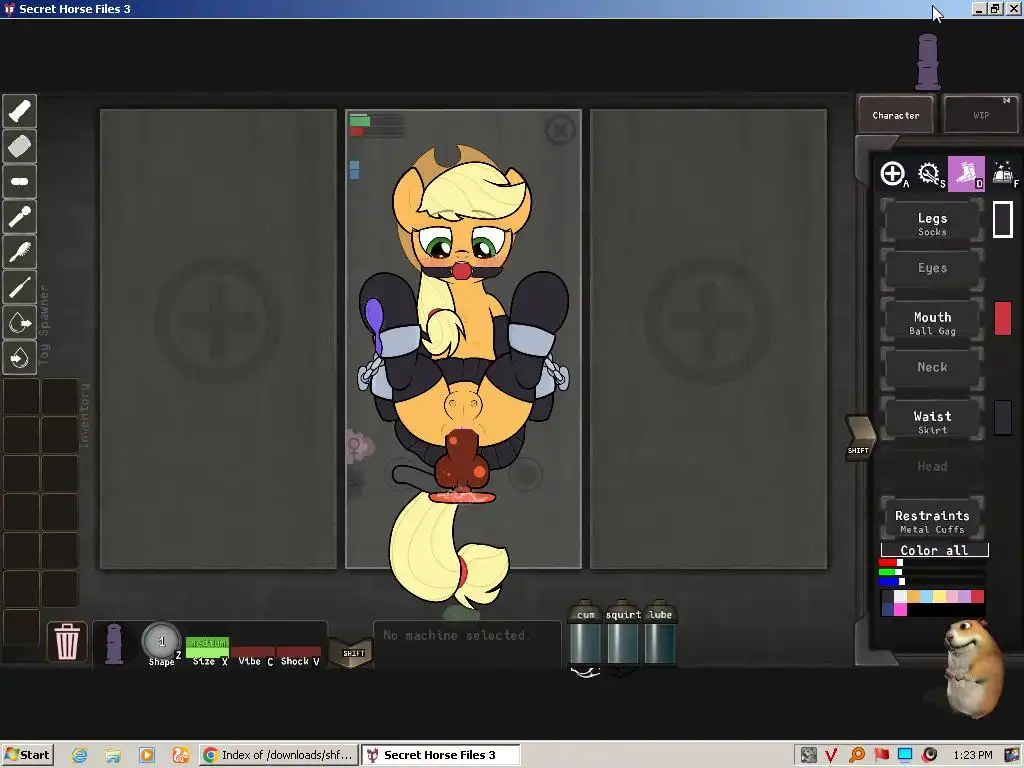Image resolution: width=1024 pixels, height=768 pixels.
Task: Click the purple item icon above Character tab
Action: coord(928,63)
